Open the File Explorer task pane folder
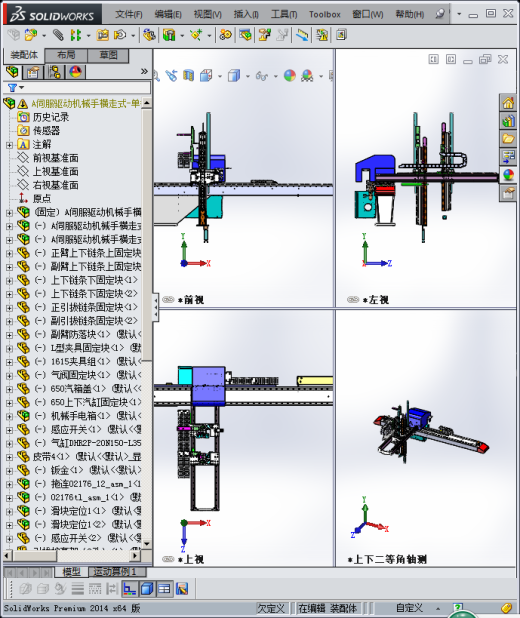Viewport: 520px width, 618px height. [508, 139]
